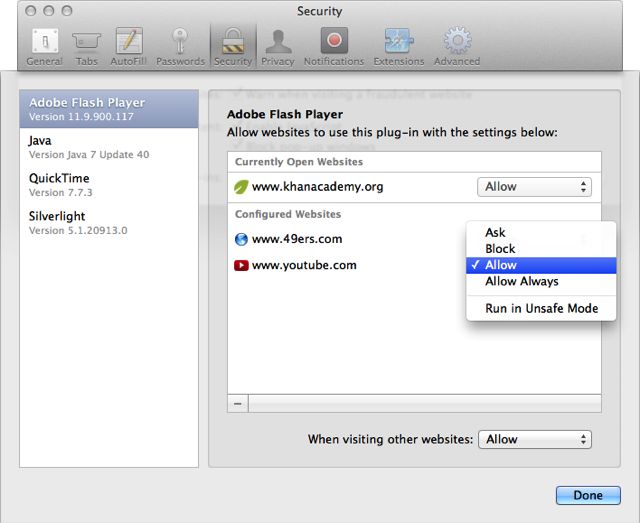The height and width of the screenshot is (523, 640).
Task: Open the Extensions preferences pane
Action: (x=399, y=47)
